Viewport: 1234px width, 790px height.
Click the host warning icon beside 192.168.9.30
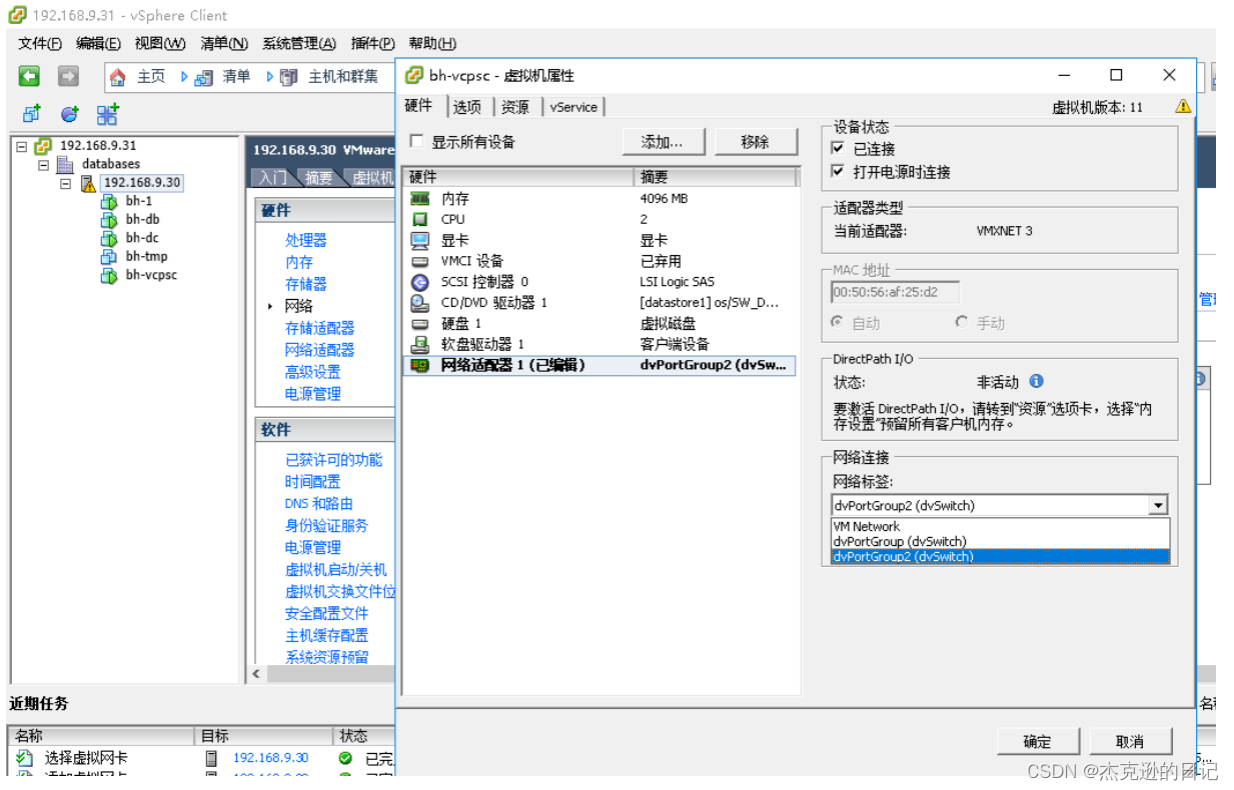88,183
